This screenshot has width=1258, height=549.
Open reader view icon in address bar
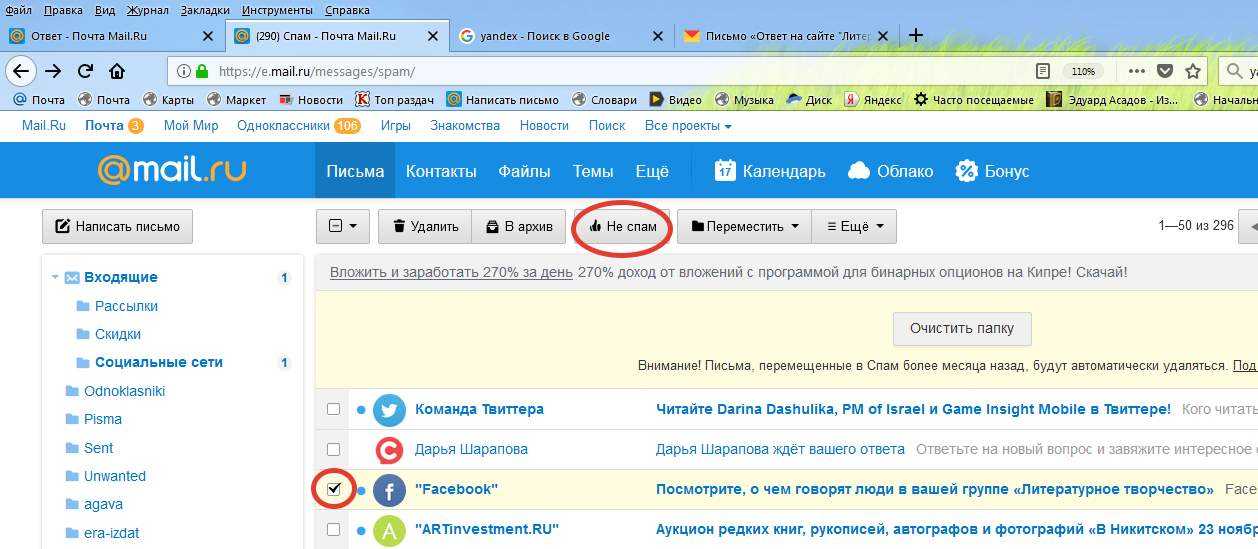[x=1043, y=71]
